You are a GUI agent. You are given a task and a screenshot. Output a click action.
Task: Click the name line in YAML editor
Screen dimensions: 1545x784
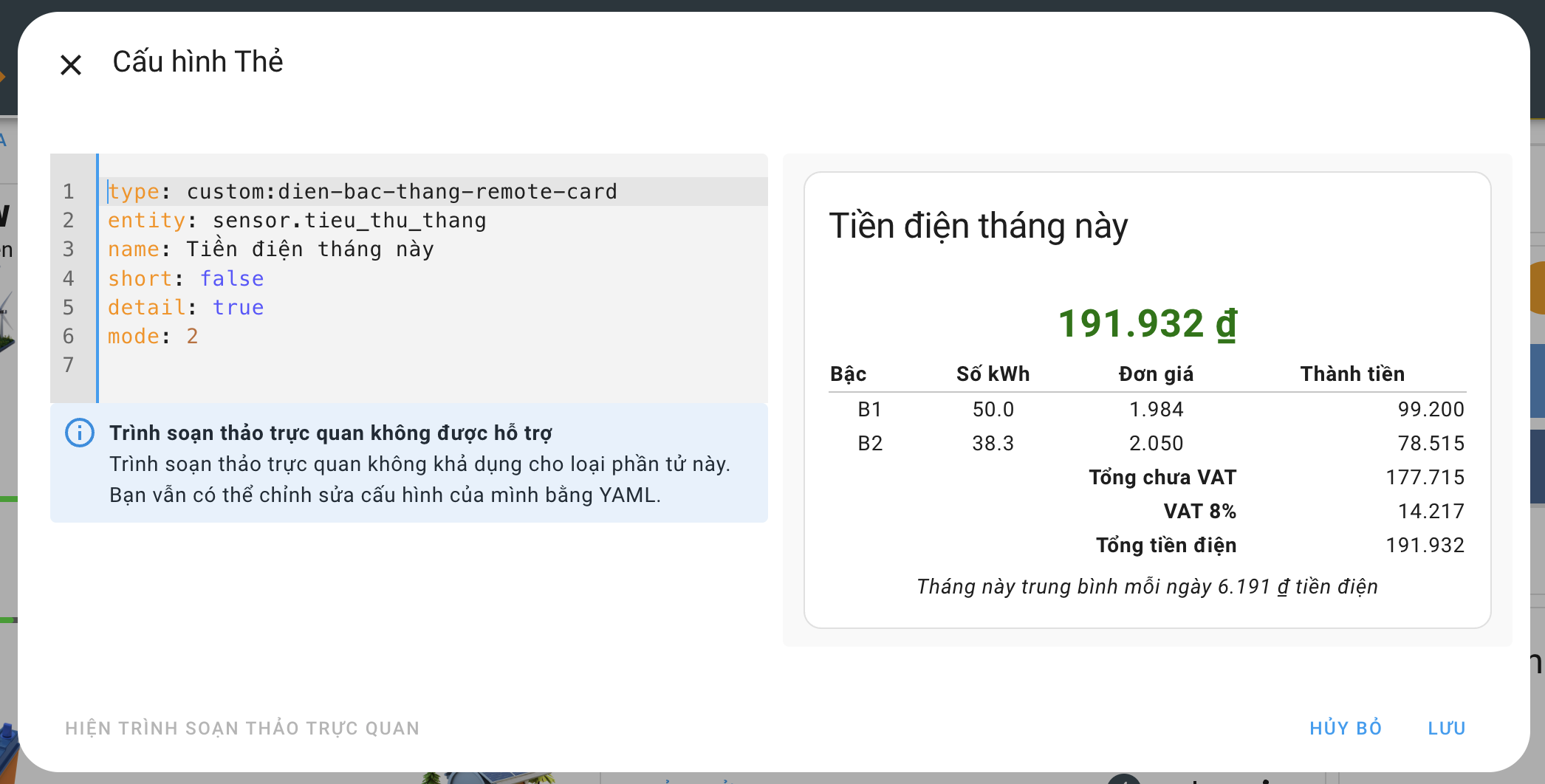(x=433, y=249)
